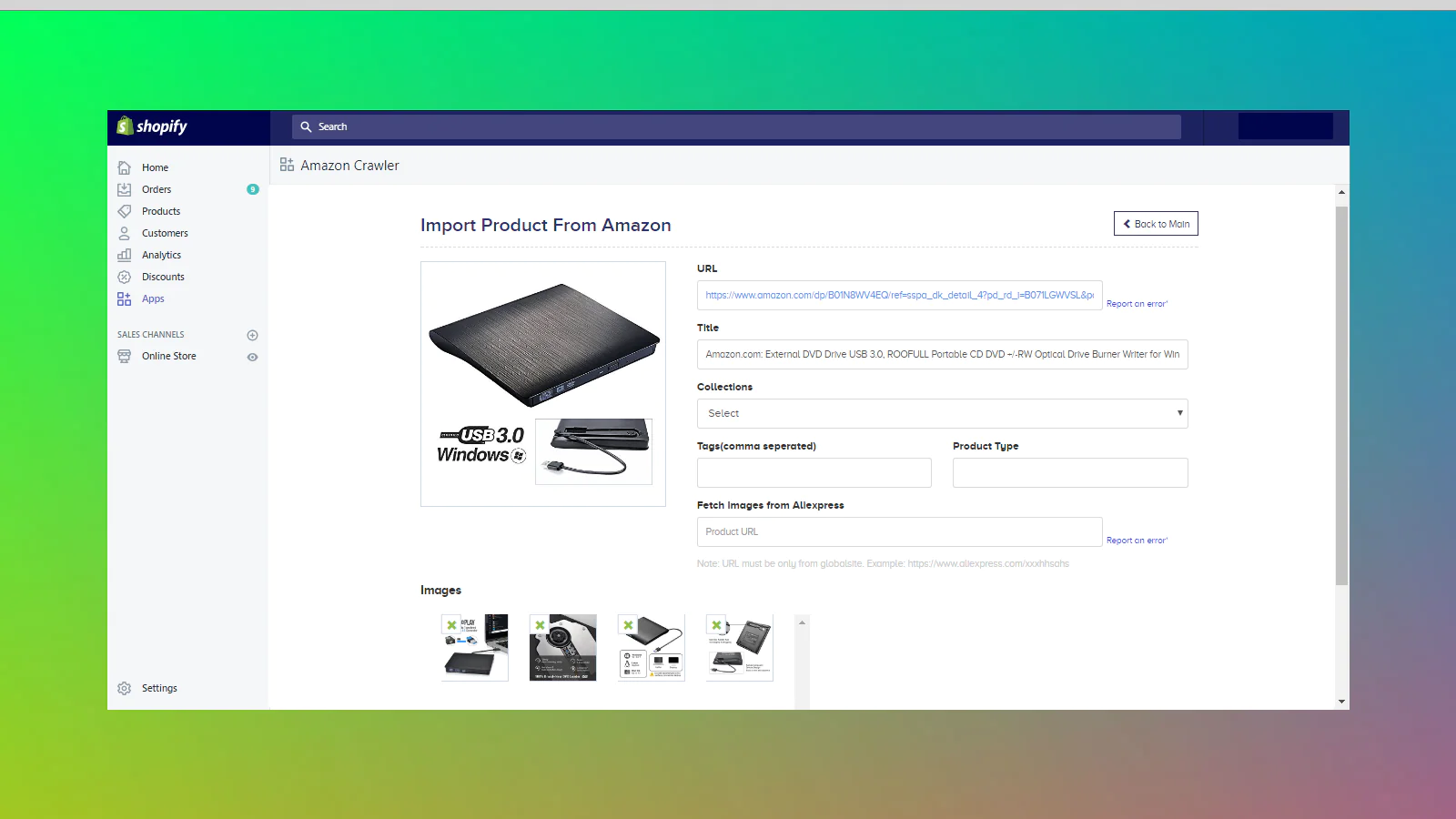The height and width of the screenshot is (819, 1456).
Task: Click the vertical page scrollbar thumb
Action: pos(1341,395)
